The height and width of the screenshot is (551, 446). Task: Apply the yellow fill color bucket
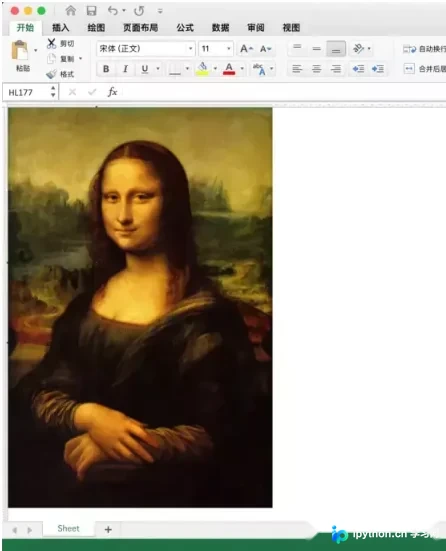202,69
